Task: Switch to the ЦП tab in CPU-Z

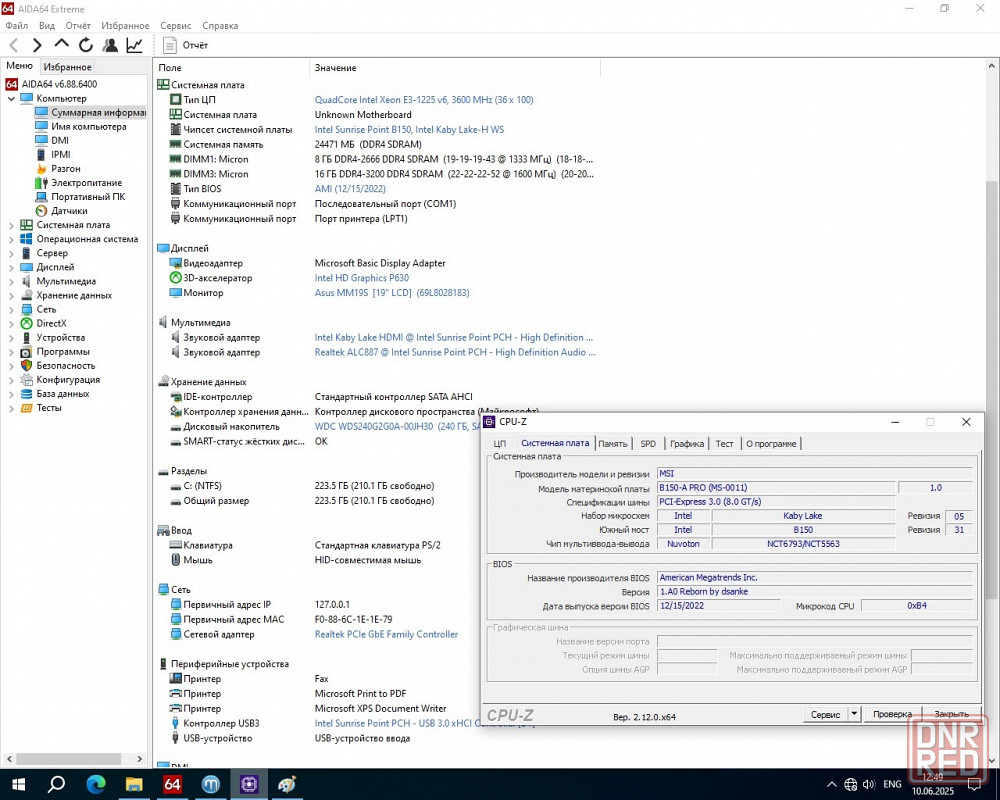Action: point(499,443)
